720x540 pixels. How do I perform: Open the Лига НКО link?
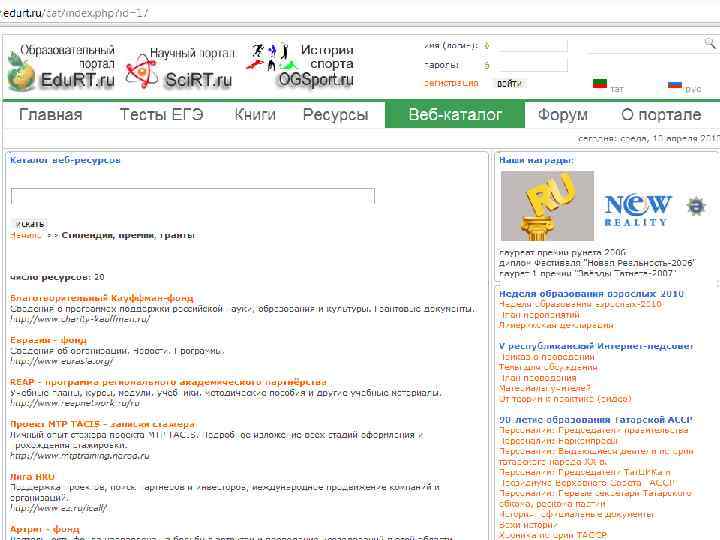32,477
